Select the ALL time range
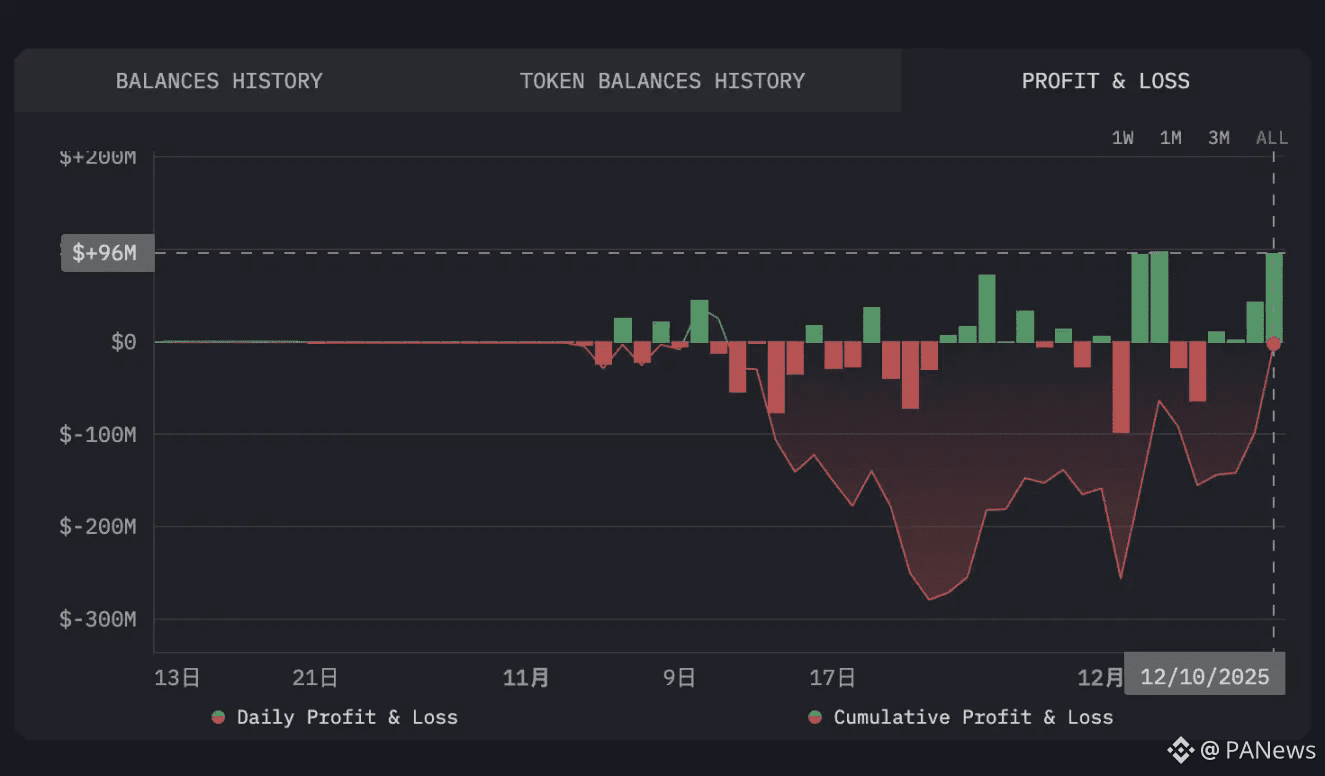 tap(1272, 138)
